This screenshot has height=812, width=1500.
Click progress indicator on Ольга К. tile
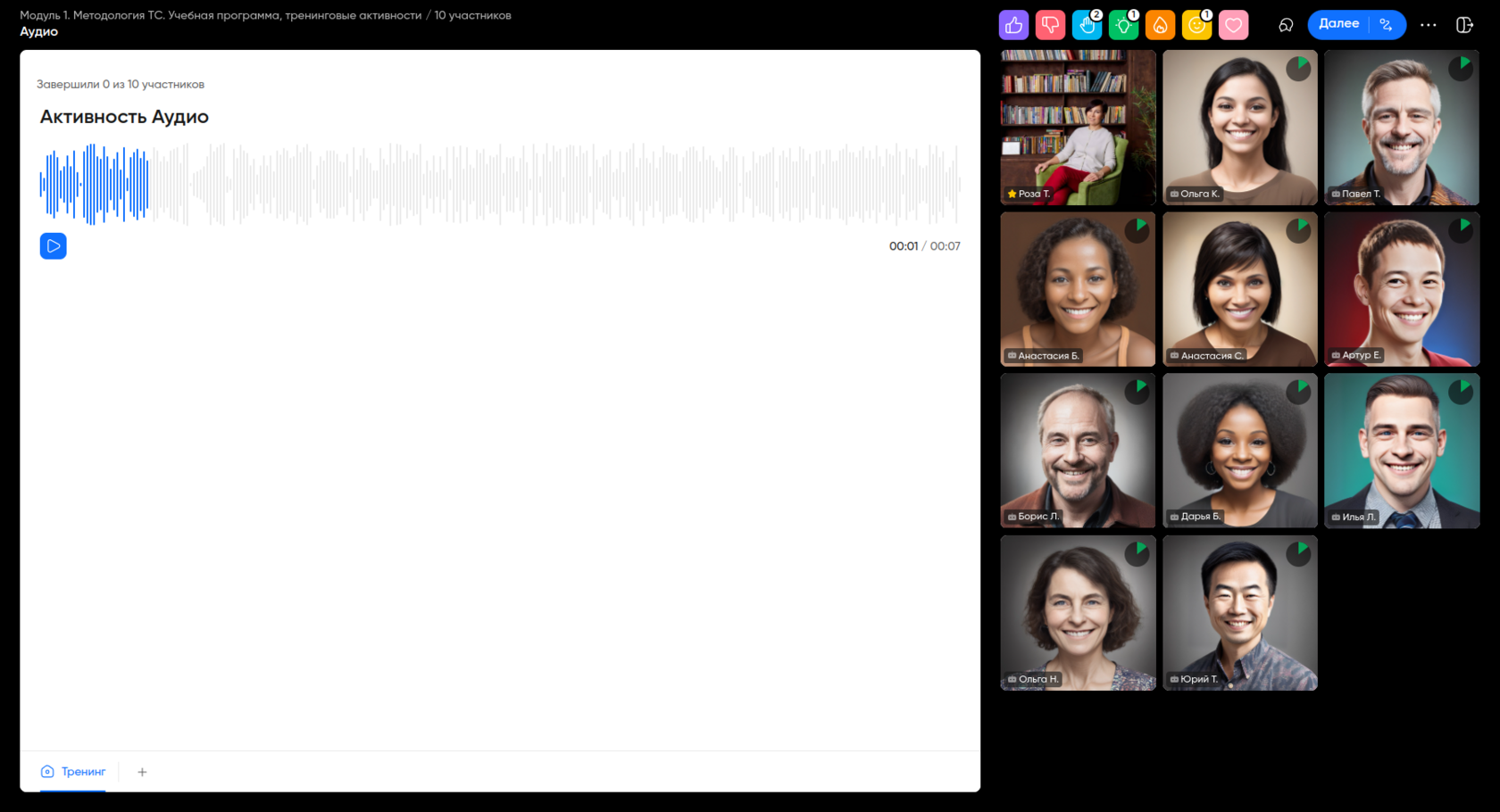tap(1298, 68)
